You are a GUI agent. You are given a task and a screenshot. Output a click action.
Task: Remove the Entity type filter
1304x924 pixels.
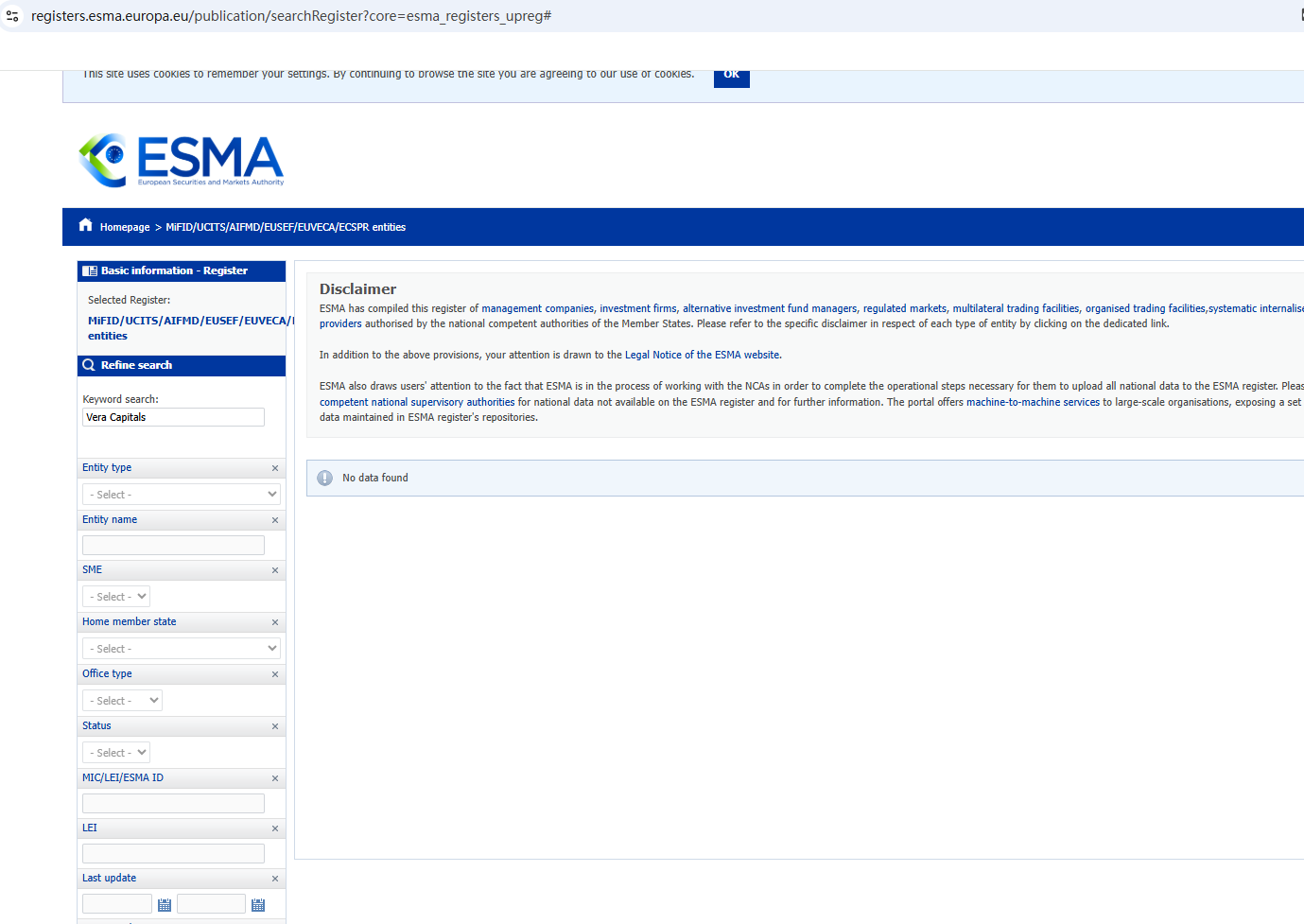point(275,468)
